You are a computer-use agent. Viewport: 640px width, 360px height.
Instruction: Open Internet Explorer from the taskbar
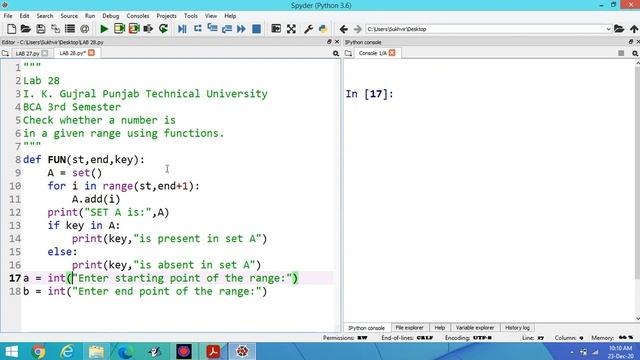point(67,351)
